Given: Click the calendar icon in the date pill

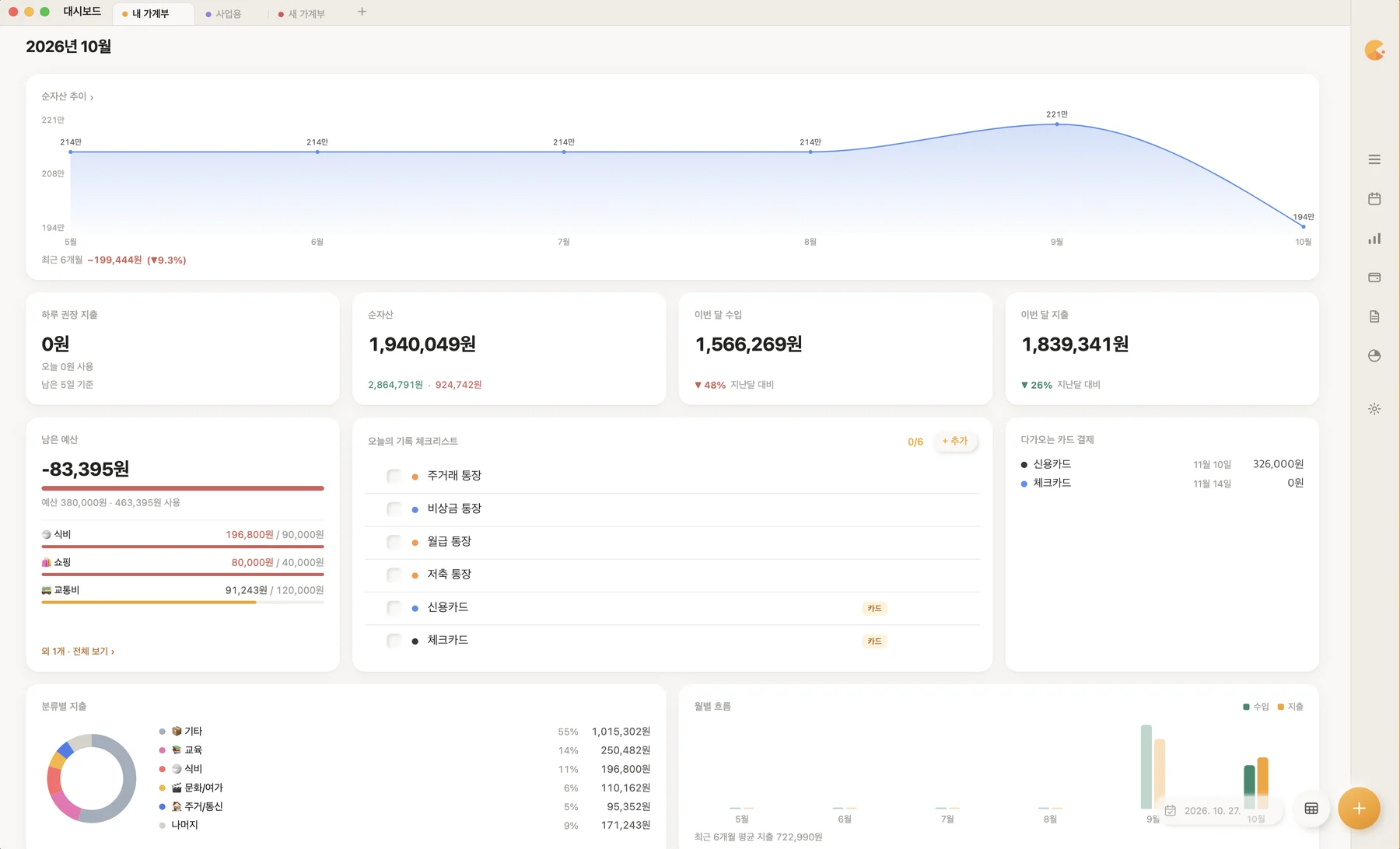Looking at the screenshot, I should [x=1171, y=811].
